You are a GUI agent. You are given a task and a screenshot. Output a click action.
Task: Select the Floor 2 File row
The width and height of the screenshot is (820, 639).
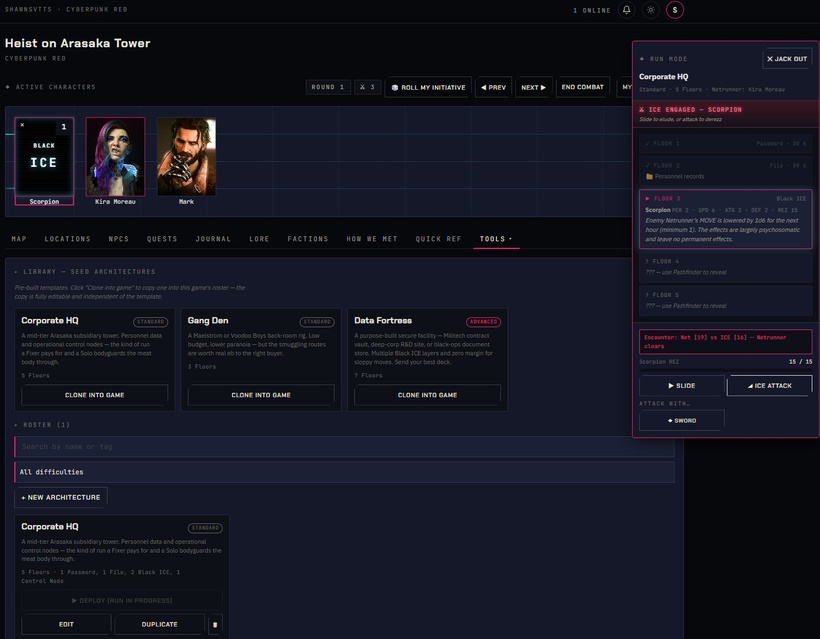point(725,171)
